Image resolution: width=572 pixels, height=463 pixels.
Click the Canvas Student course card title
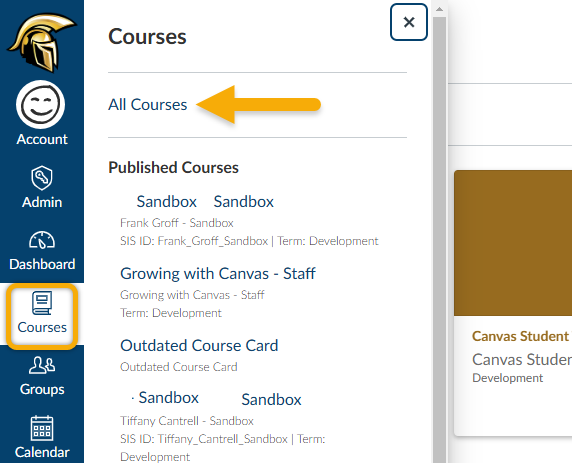pos(522,336)
